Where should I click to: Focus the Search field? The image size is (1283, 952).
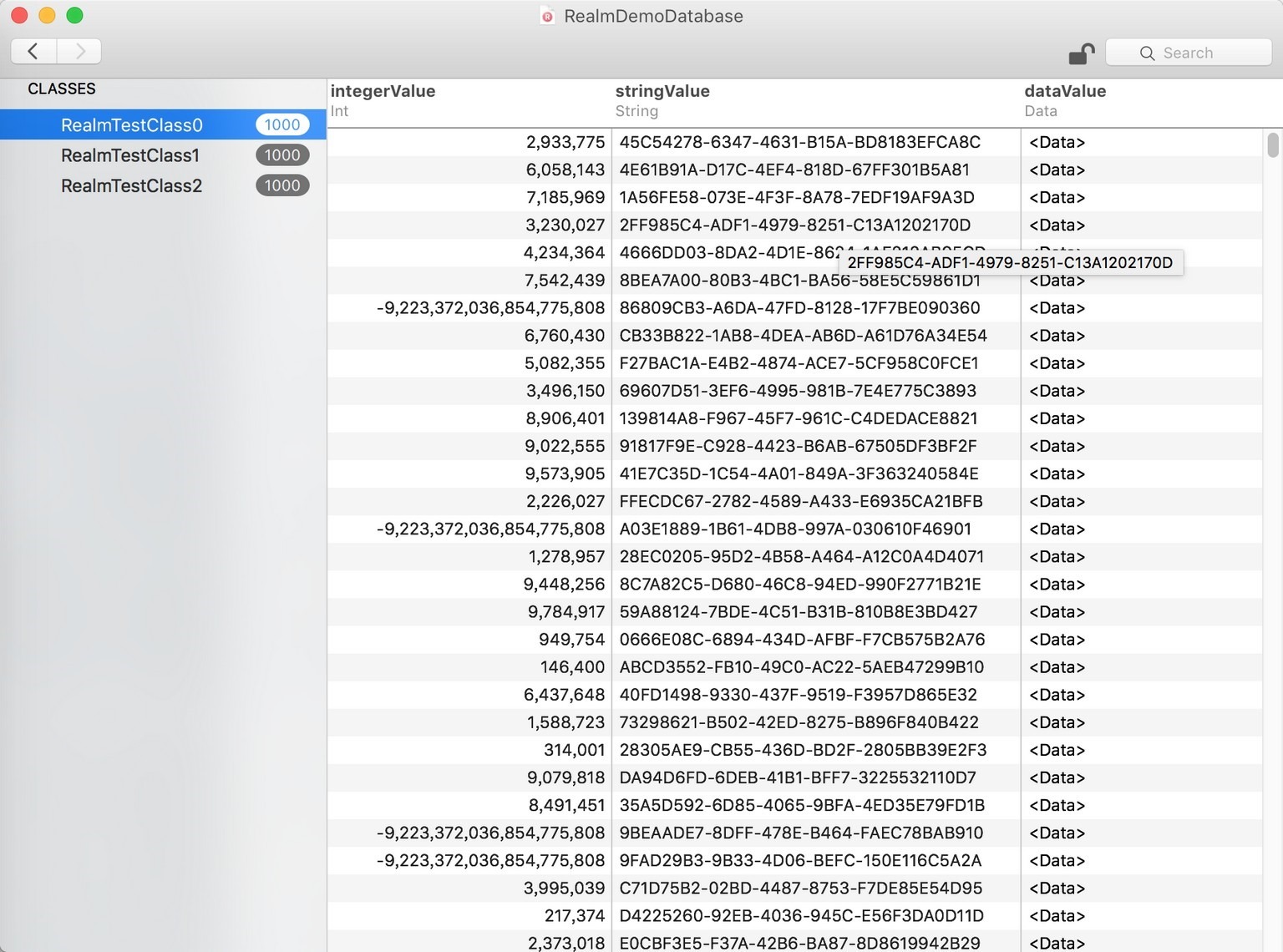[1188, 53]
